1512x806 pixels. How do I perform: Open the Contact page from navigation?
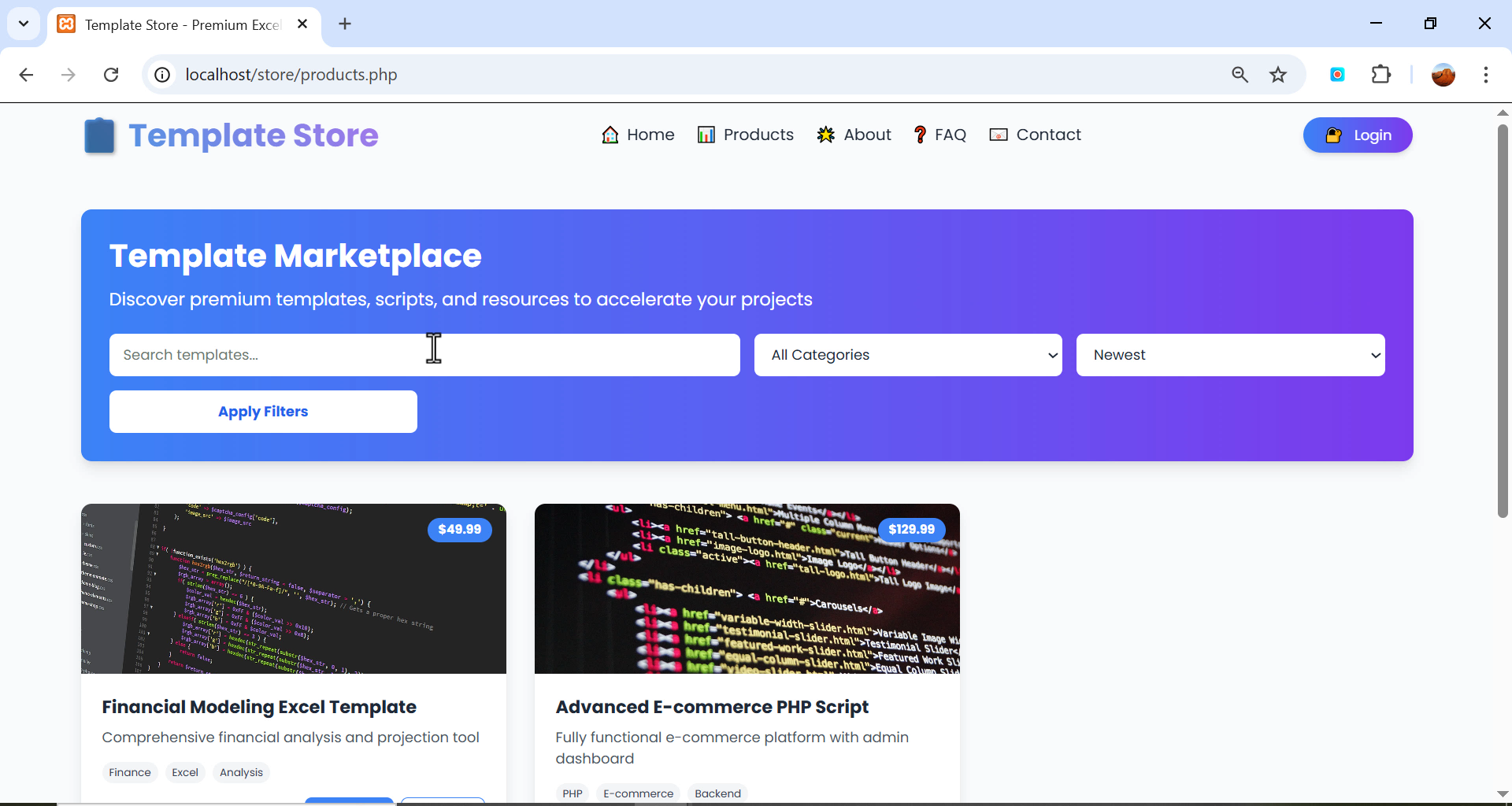pos(1049,135)
